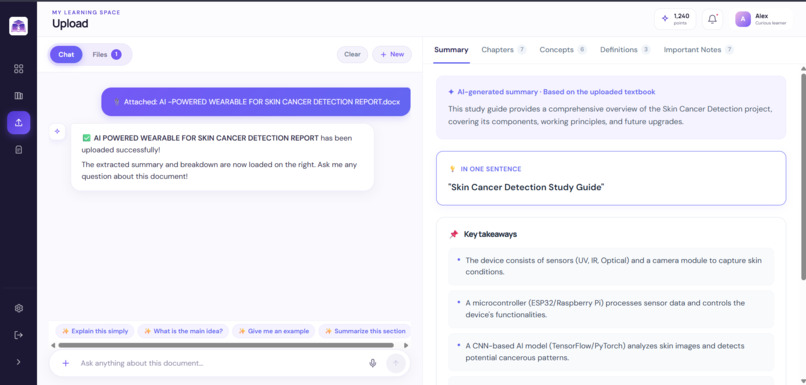Image resolution: width=806 pixels, height=385 pixels.
Task: Start a New chat
Action: [x=392, y=54]
